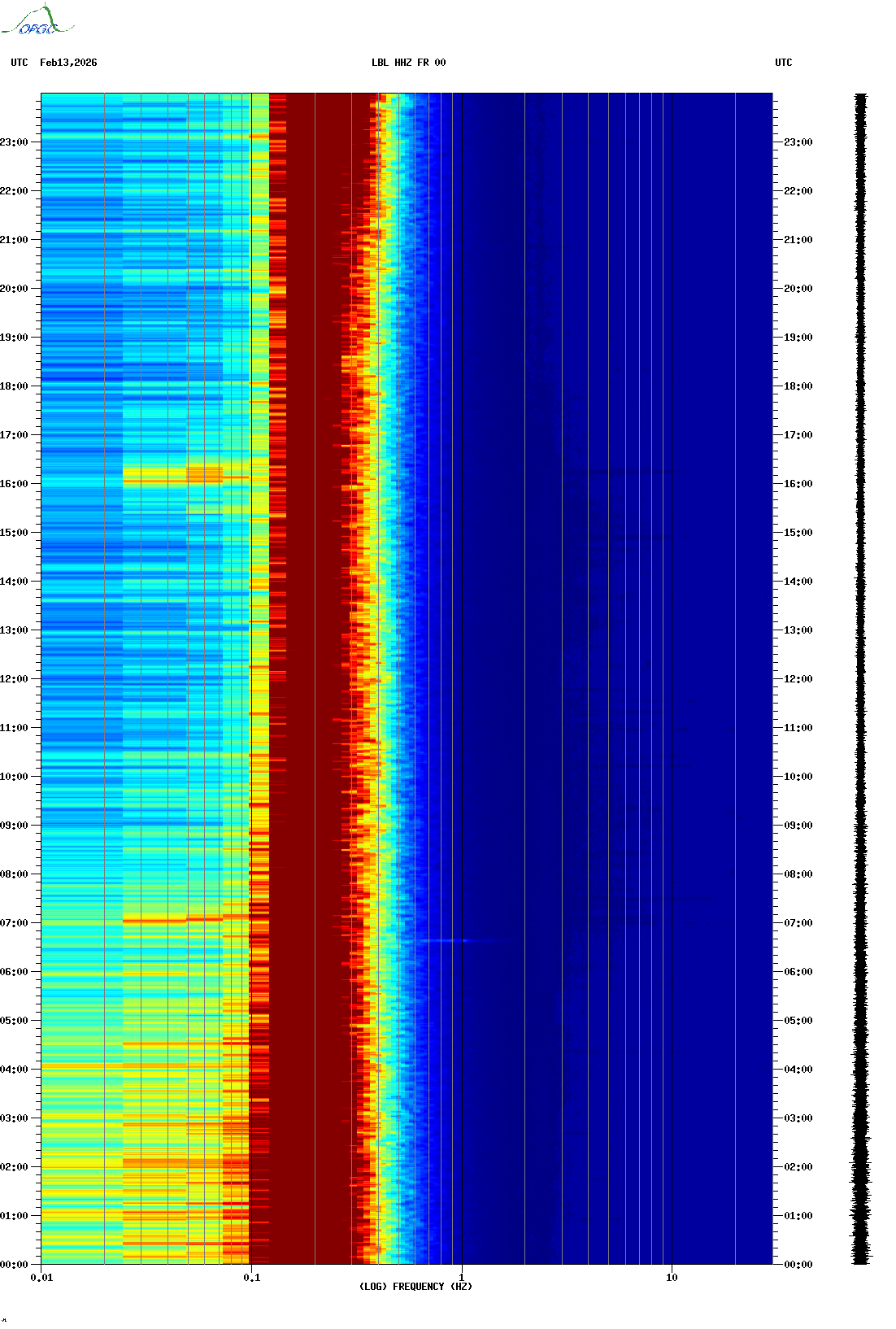This screenshot has height=1329, width=896.
Task: Select 18:00 on the left time axis
Action: (x=14, y=386)
